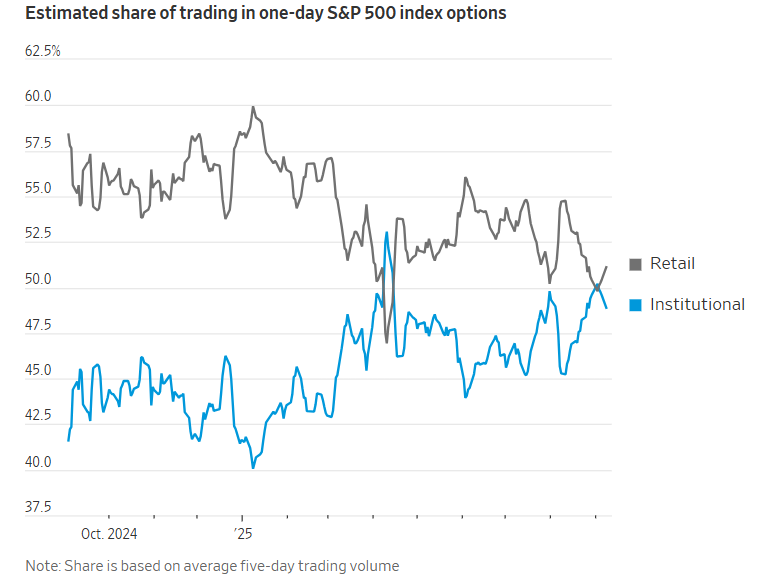Click the 42.5 y-axis label
The image size is (757, 581).
coord(38,415)
